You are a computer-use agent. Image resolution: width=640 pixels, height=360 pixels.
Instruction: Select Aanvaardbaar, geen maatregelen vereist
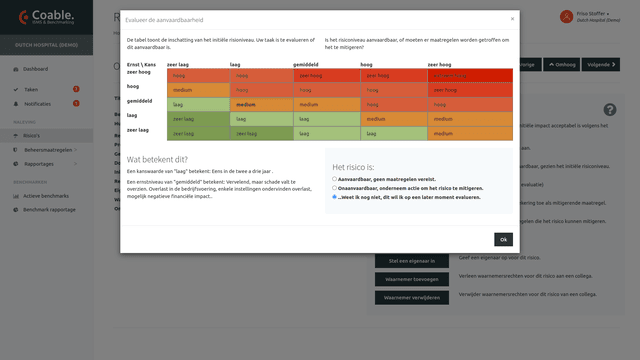click(334, 179)
